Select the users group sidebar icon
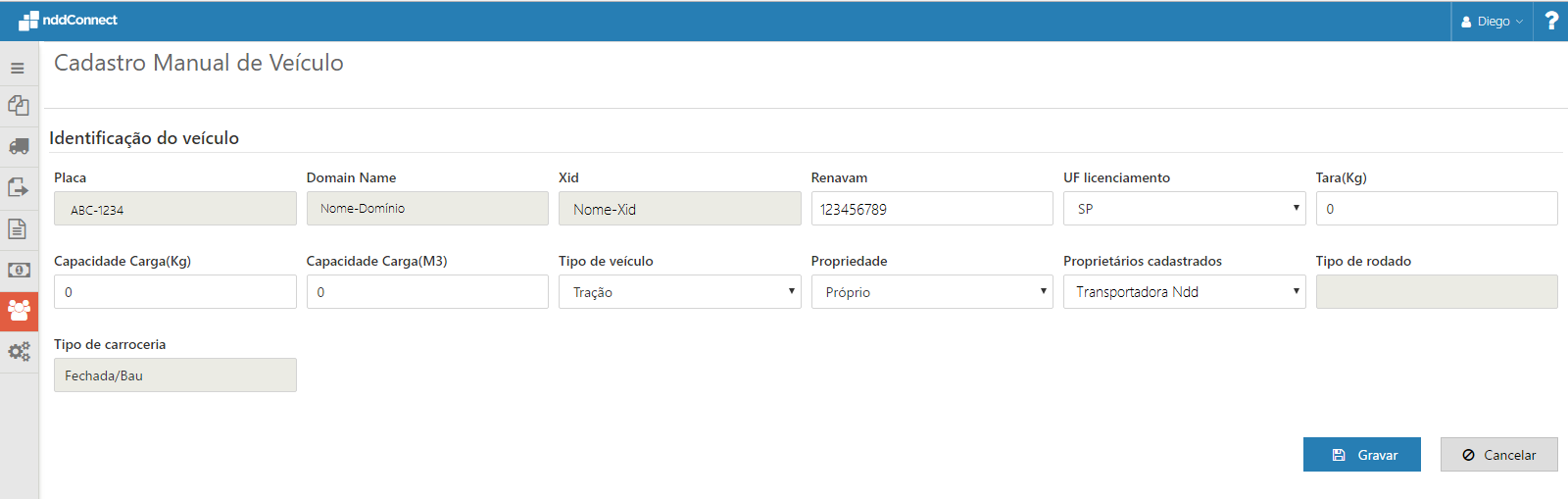1568x499 pixels. [x=19, y=311]
